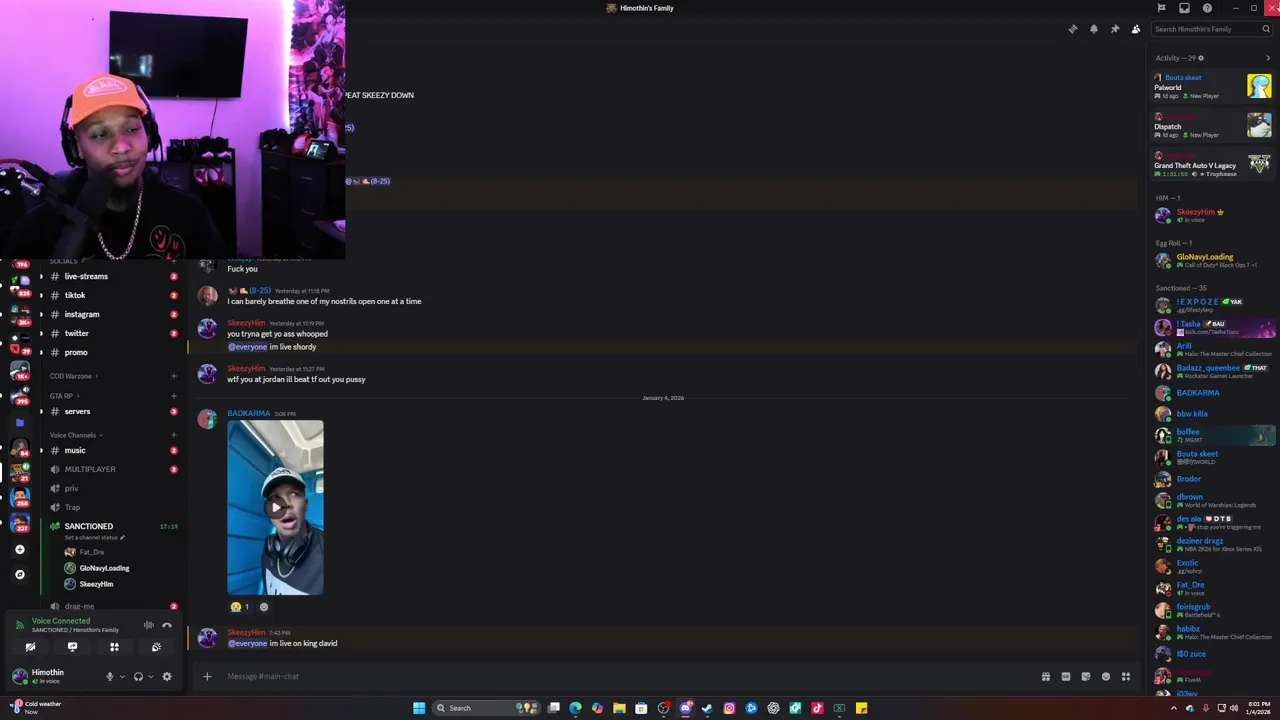Create channel in COD Warzone category
This screenshot has height=720, width=1280.
point(173,376)
